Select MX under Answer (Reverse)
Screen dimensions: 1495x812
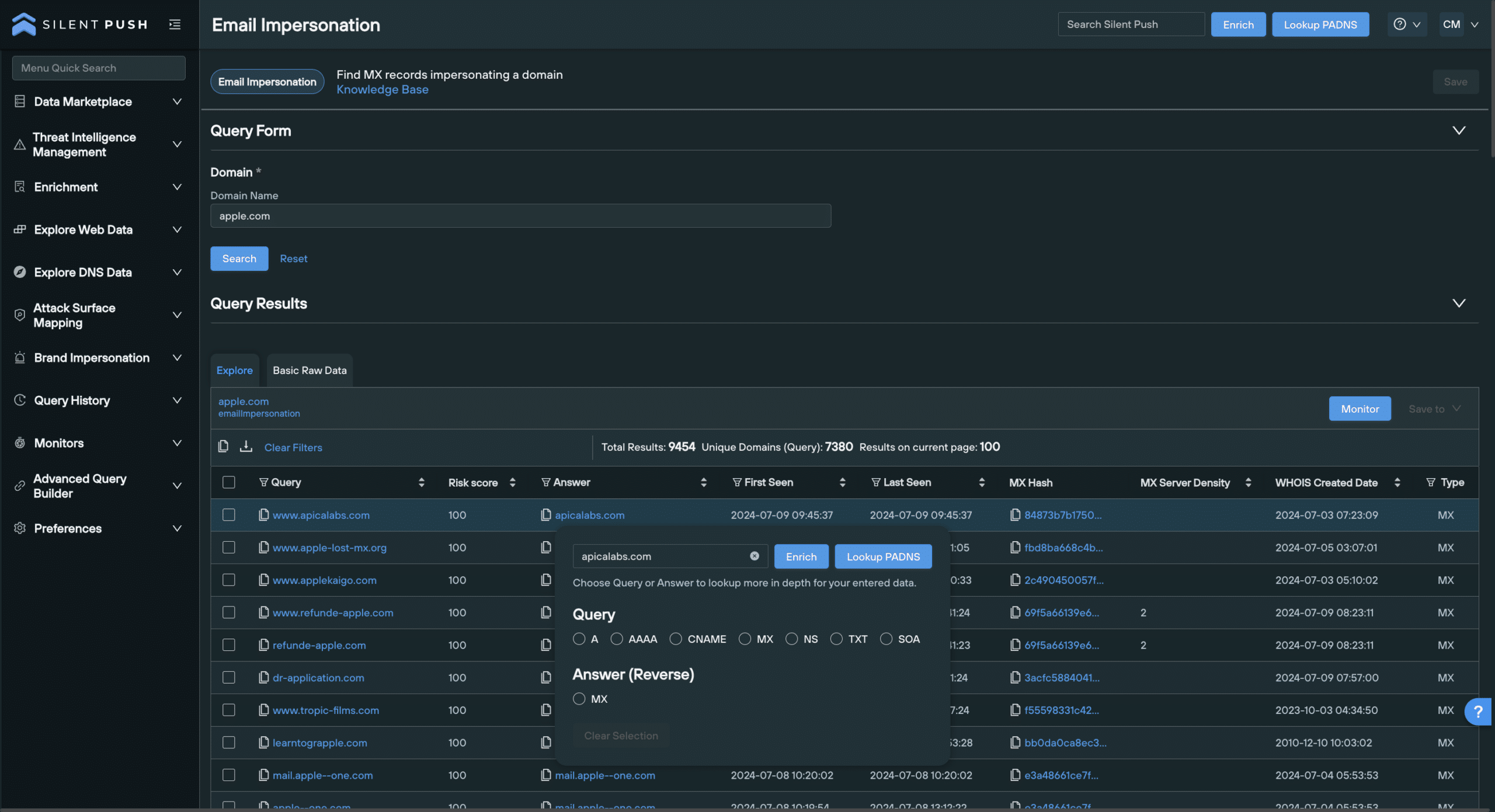(579, 699)
